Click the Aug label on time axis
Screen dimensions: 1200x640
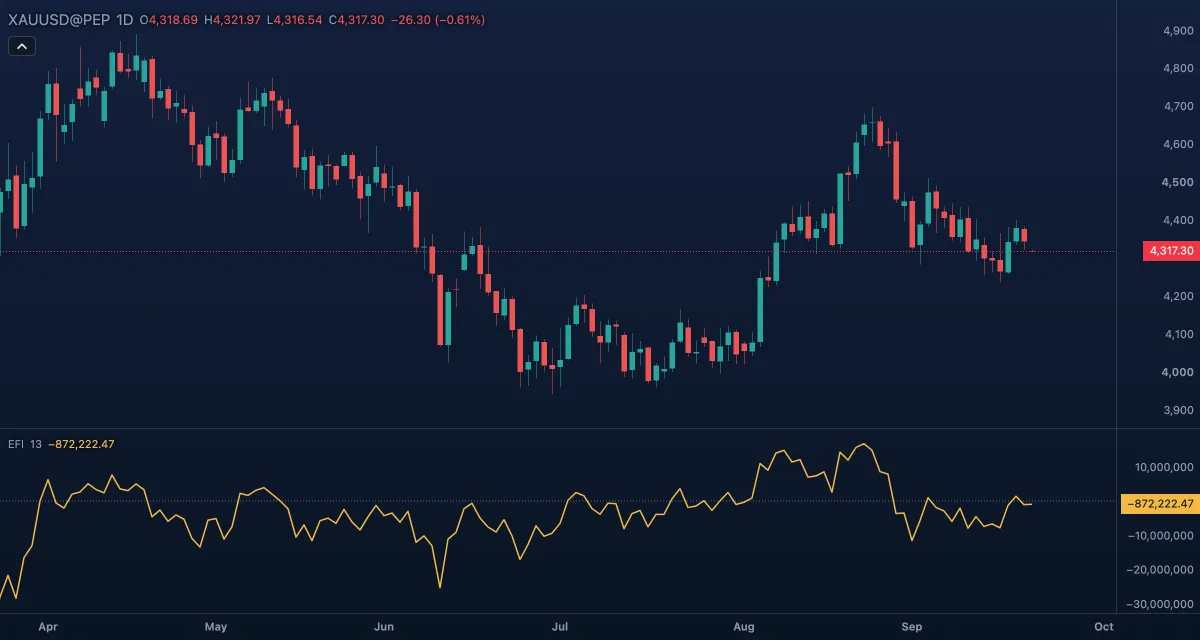pyautogui.click(x=744, y=627)
